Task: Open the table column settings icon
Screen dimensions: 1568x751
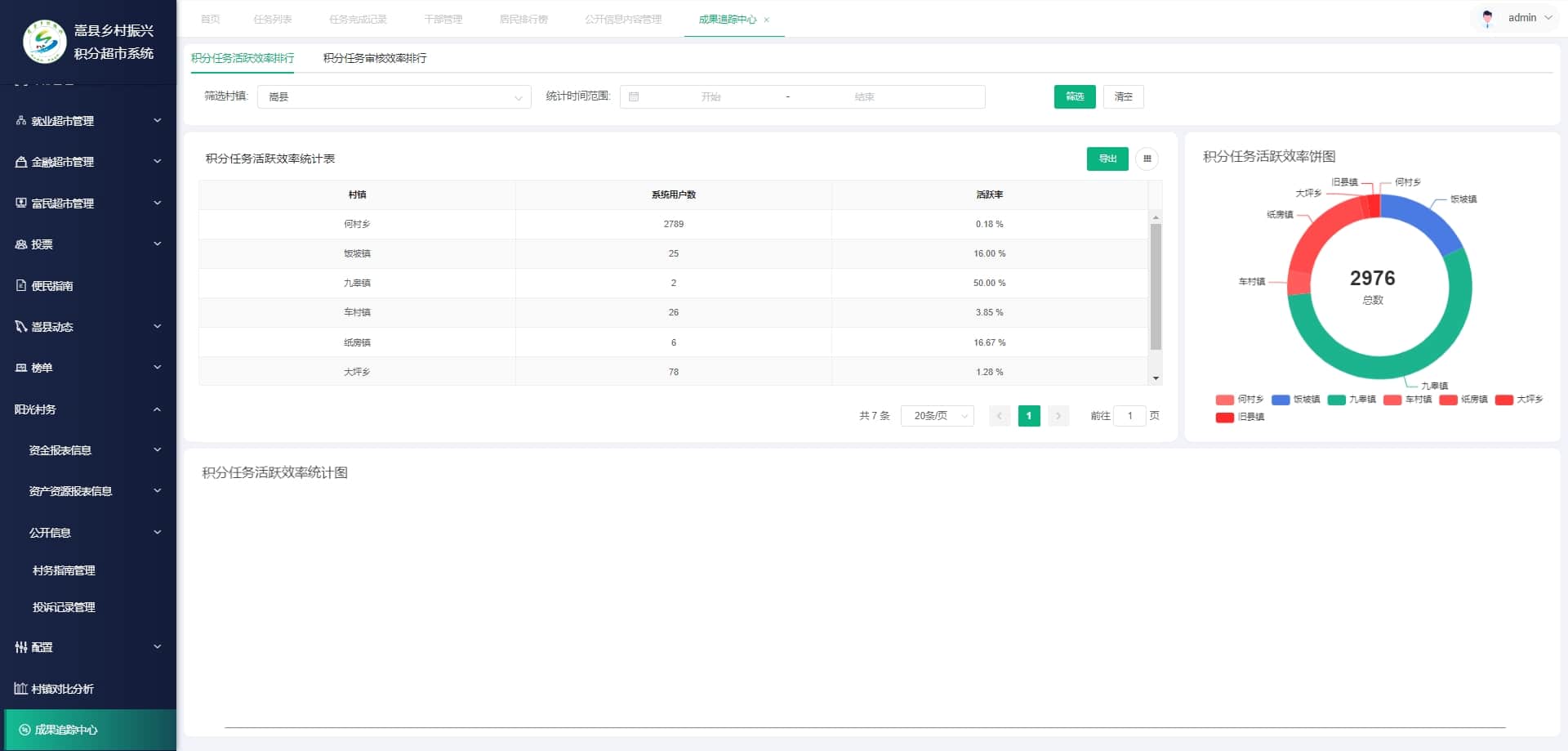Action: pyautogui.click(x=1147, y=159)
